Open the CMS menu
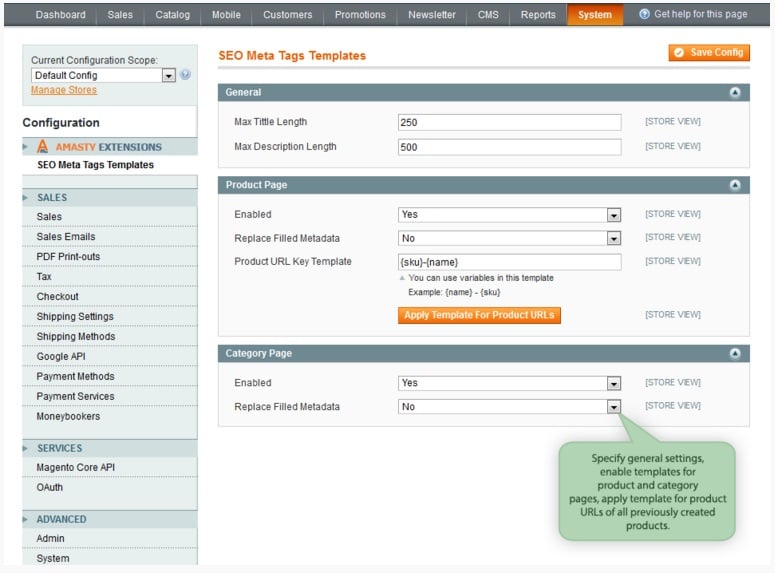Screen dimensions: 775x573 [x=488, y=15]
